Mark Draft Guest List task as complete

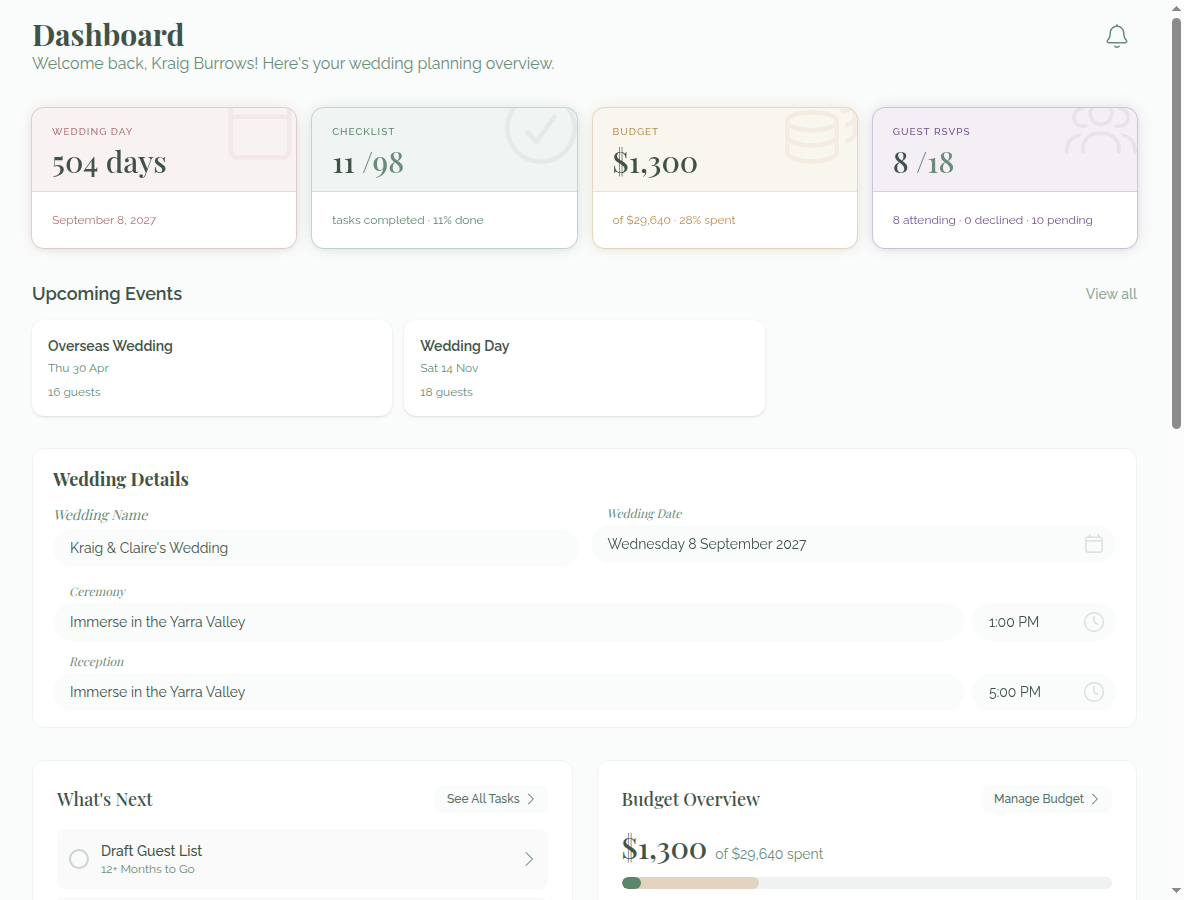pos(79,858)
